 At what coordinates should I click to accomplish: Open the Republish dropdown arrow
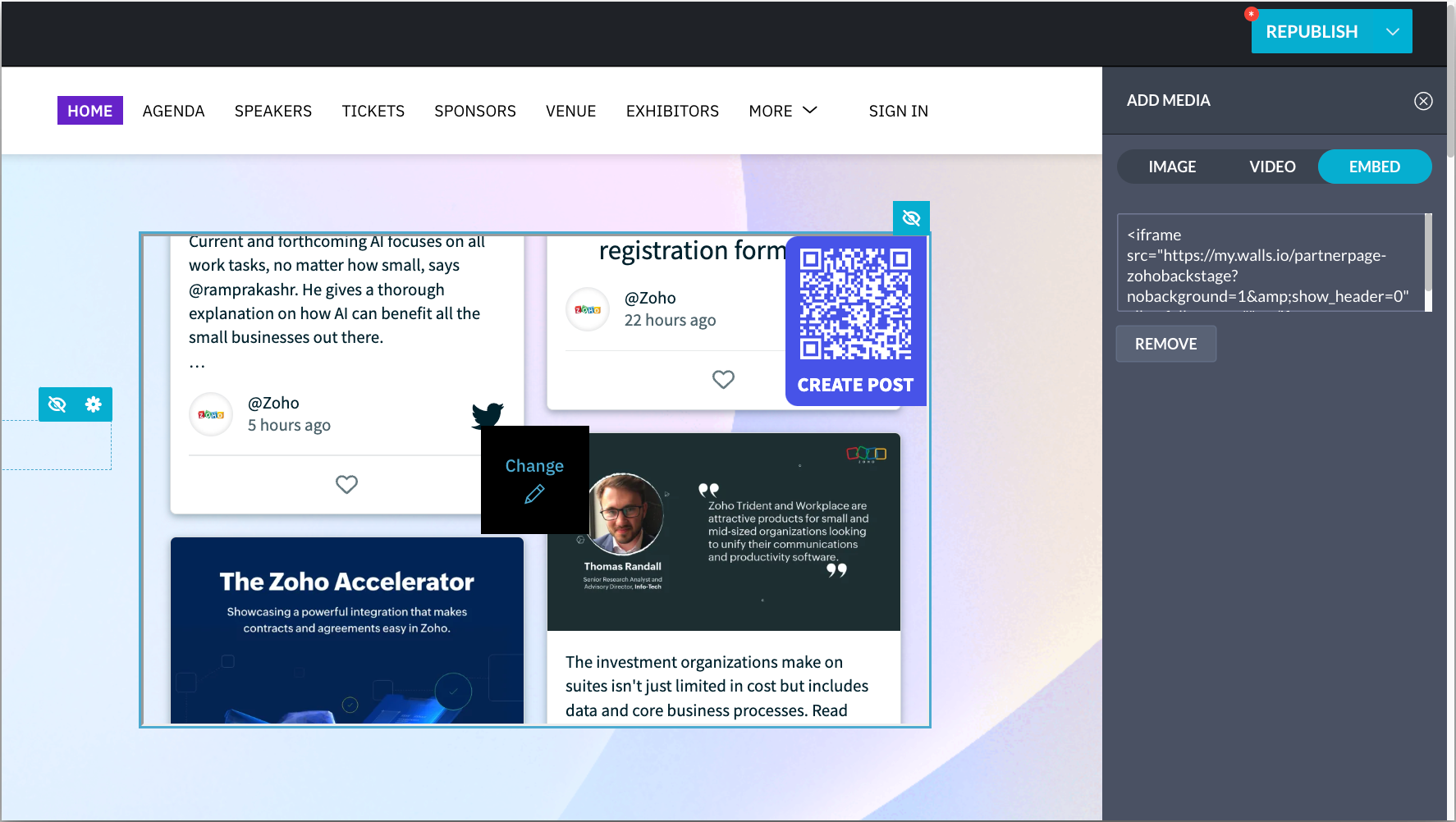tap(1392, 32)
